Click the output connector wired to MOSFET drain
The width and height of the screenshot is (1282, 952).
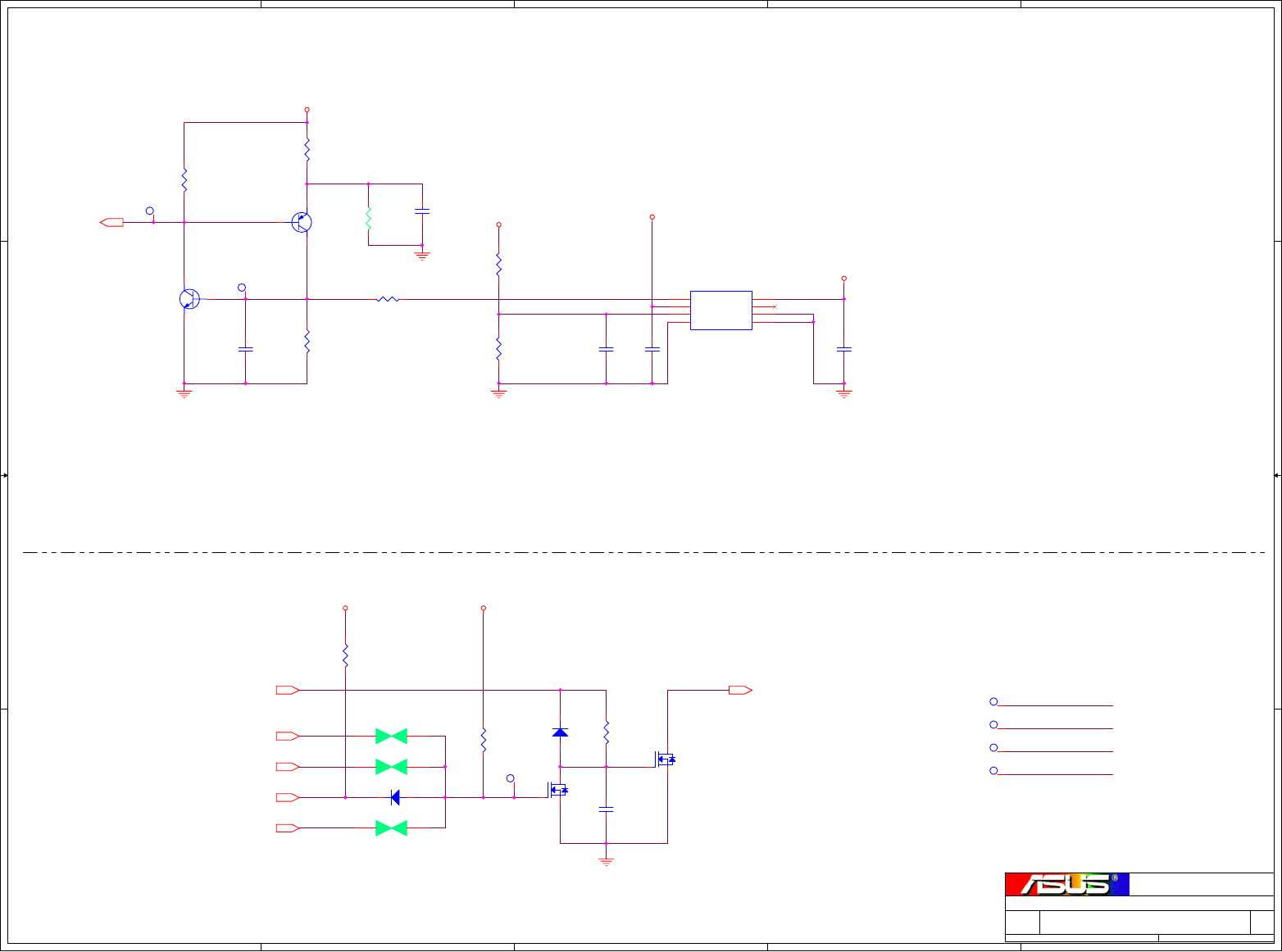(740, 691)
